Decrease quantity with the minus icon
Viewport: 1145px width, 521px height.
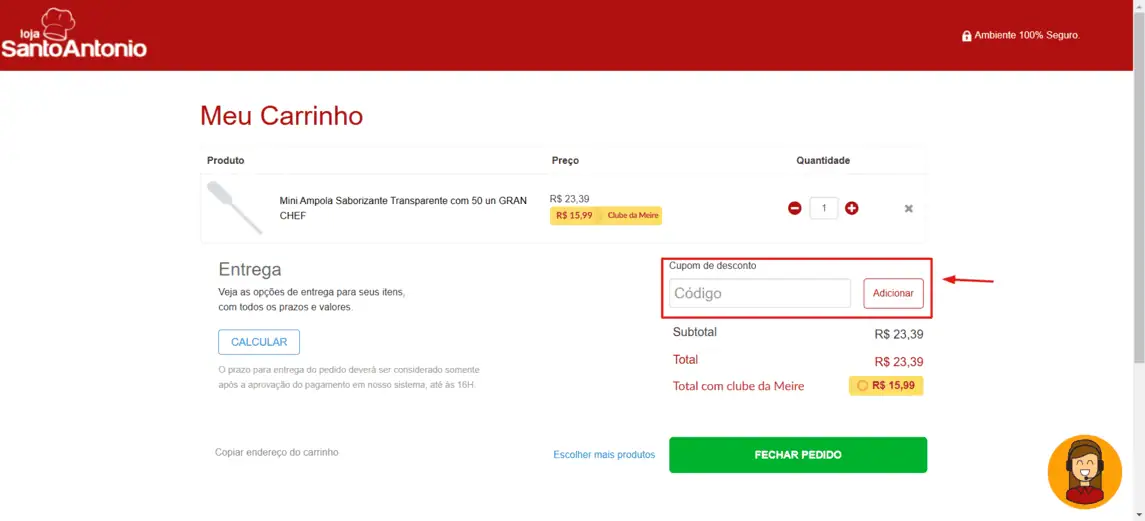[794, 208]
